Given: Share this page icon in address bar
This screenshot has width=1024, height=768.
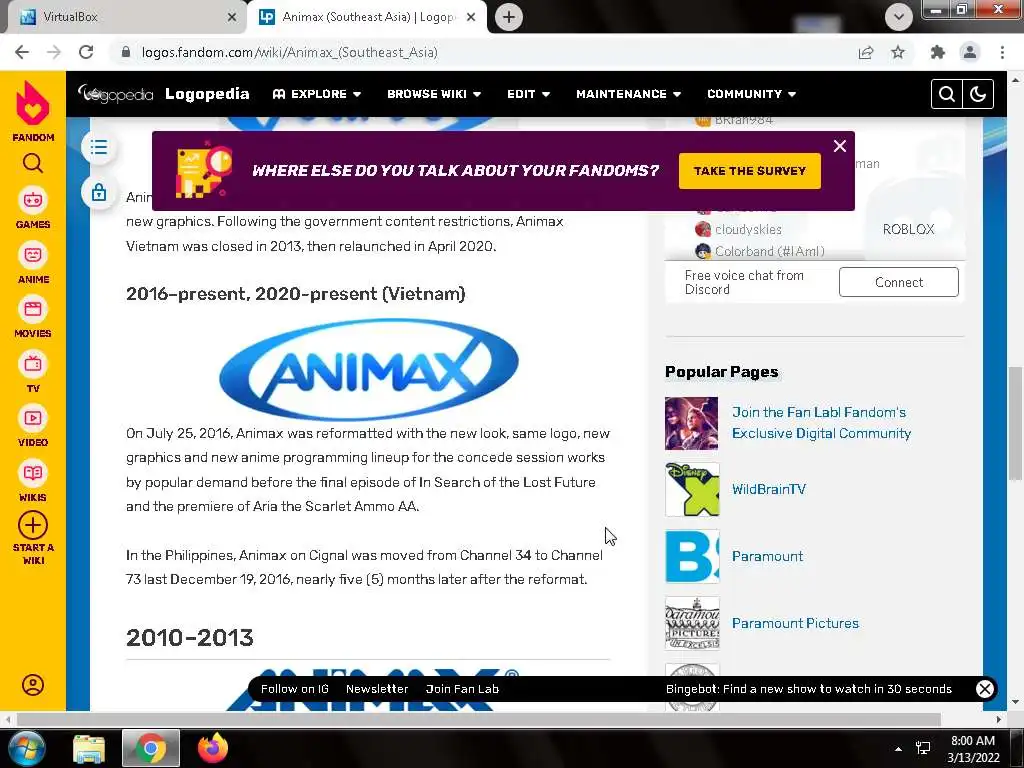Looking at the screenshot, I should coord(866,52).
